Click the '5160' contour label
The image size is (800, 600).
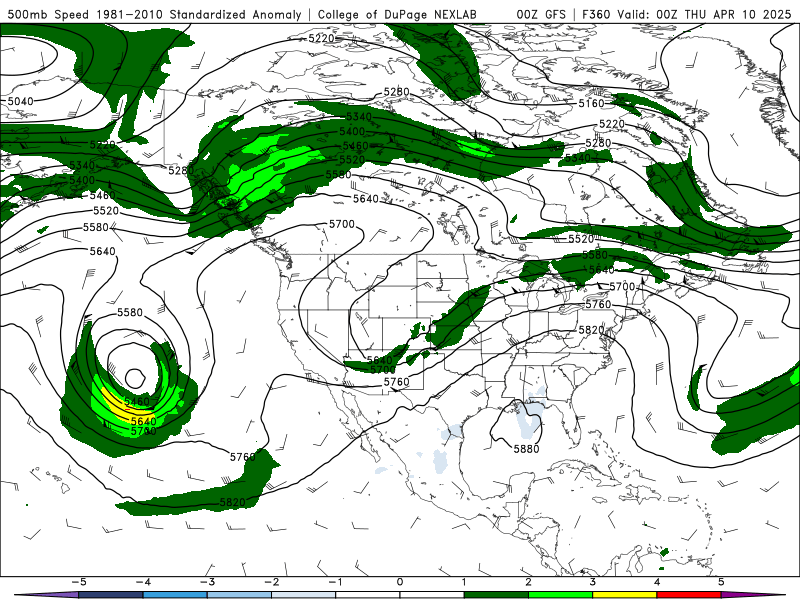tap(591, 104)
